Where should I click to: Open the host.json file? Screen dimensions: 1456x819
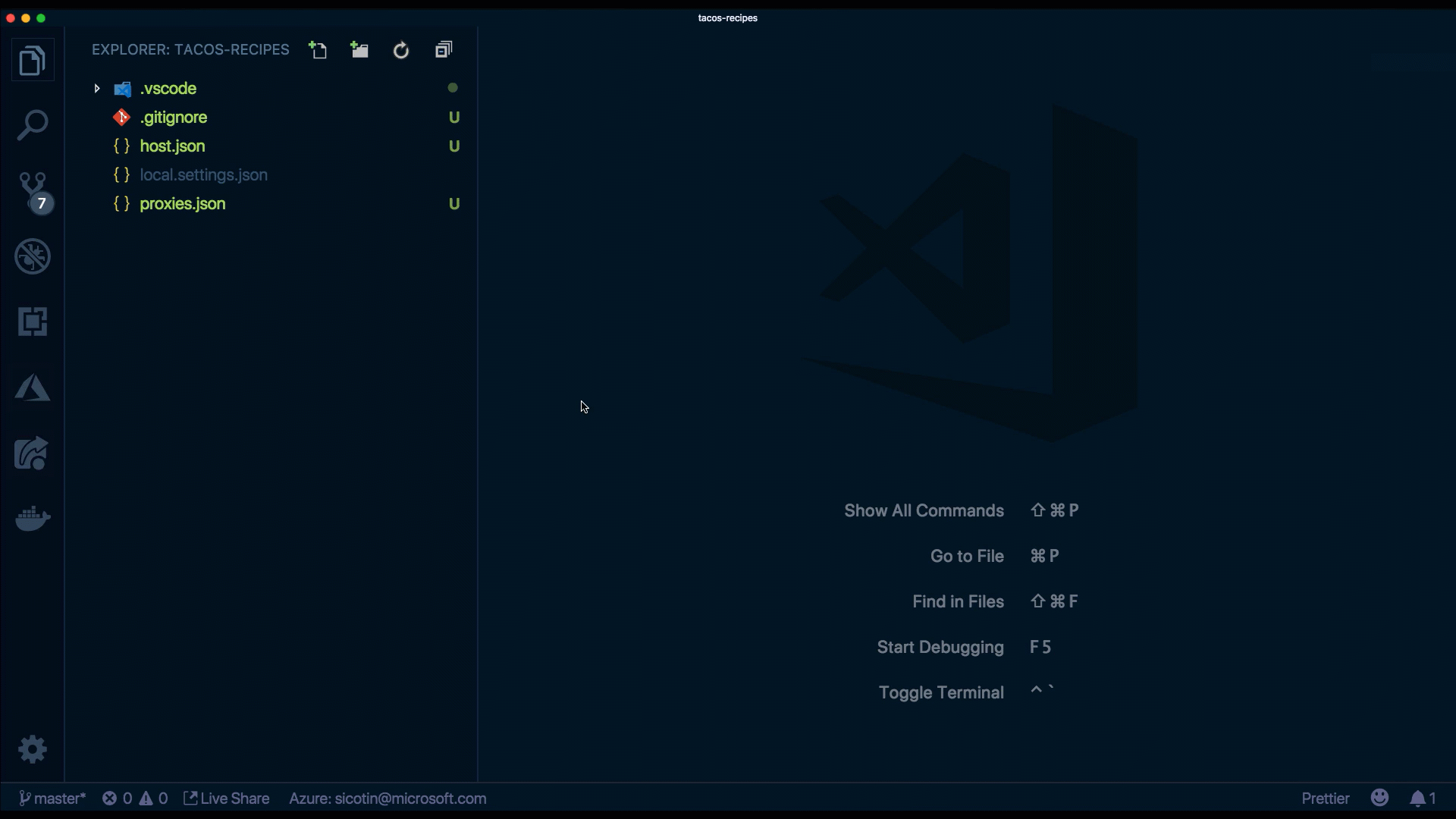tap(172, 146)
